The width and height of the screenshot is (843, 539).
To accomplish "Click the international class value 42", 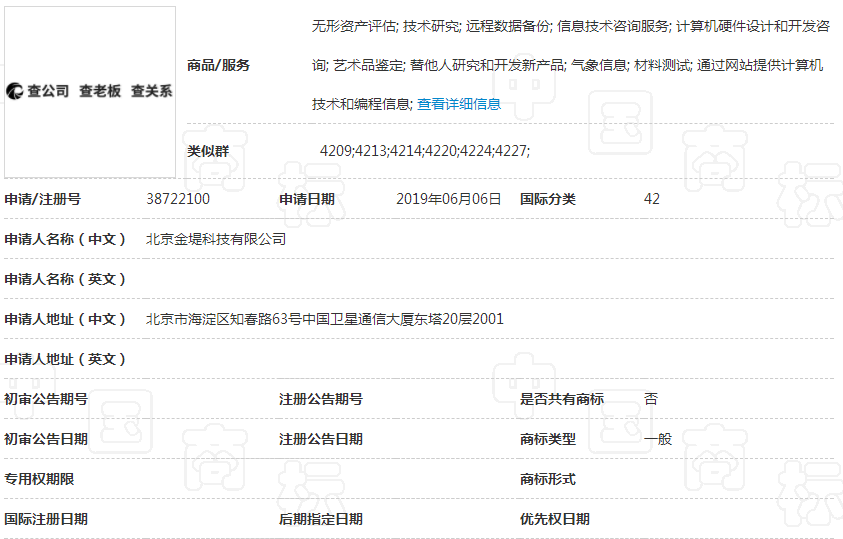I will point(652,199).
